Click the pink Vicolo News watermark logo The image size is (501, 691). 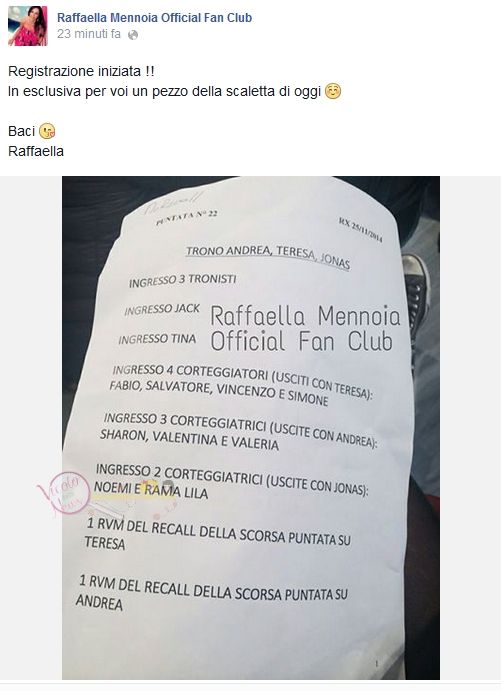(x=64, y=494)
